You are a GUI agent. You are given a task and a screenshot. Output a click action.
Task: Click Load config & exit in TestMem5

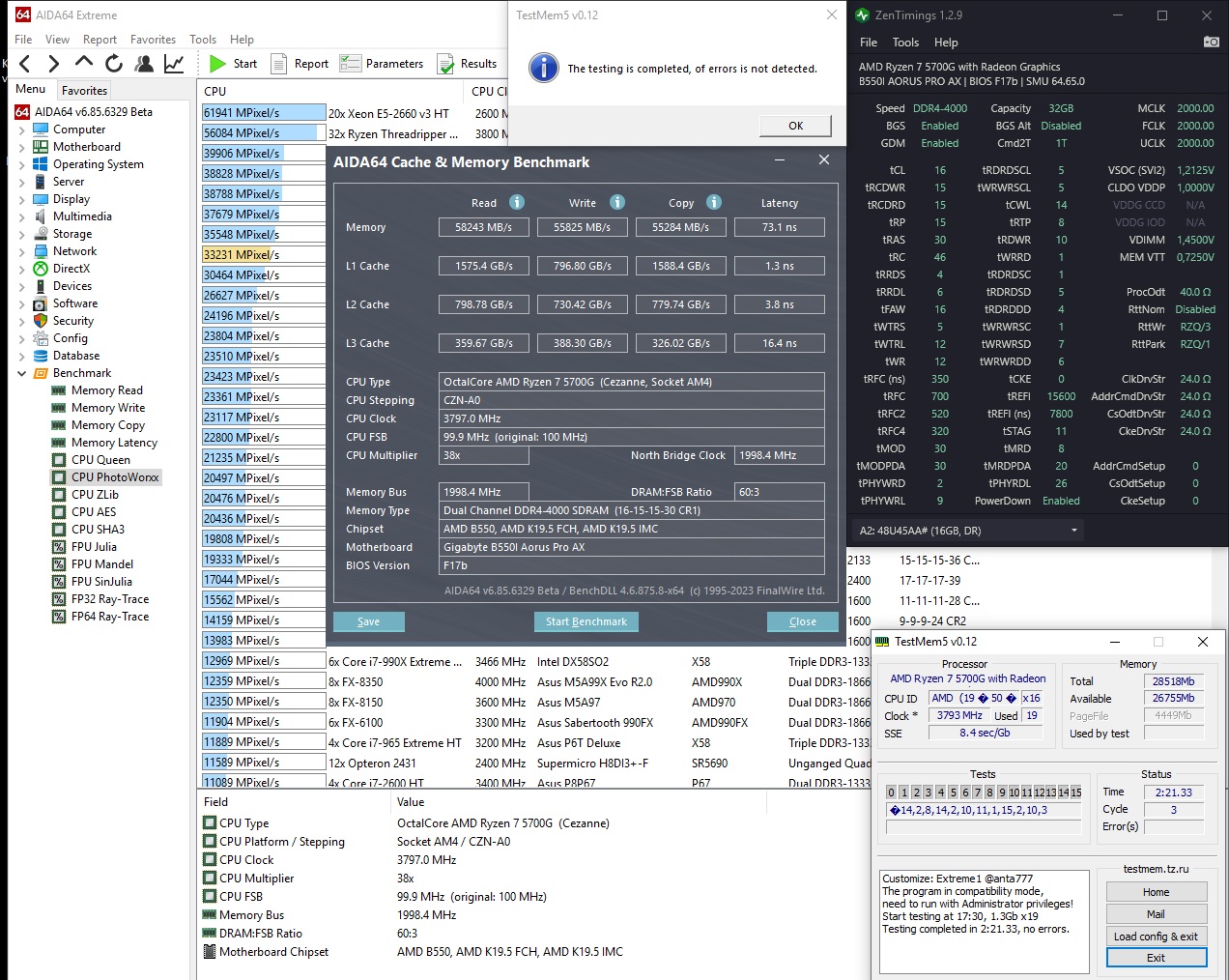pyautogui.click(x=1156, y=937)
